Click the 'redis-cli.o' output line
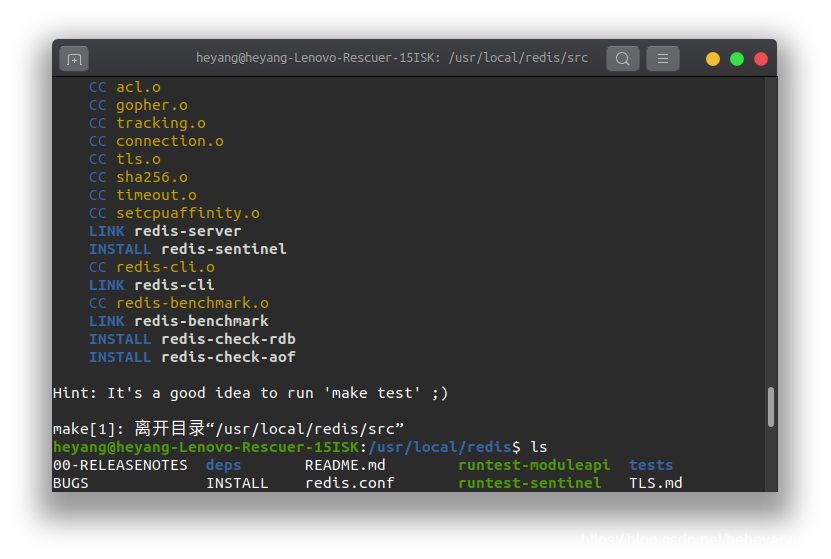831x559 pixels. tap(152, 267)
